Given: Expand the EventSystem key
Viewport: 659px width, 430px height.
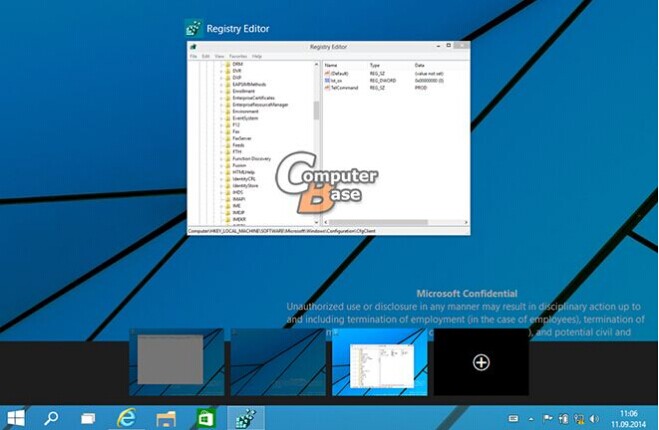Looking at the screenshot, I should (x=221, y=118).
